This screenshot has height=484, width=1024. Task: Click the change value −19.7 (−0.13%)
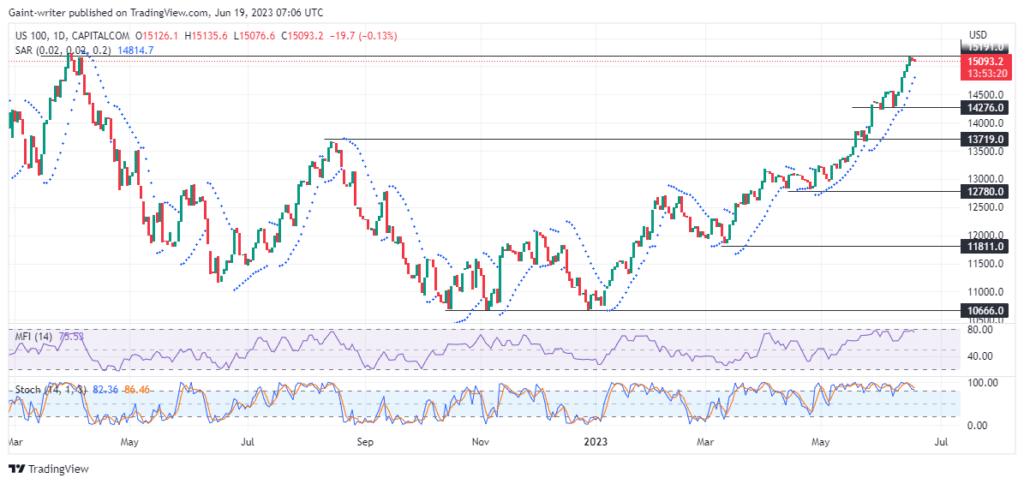point(362,36)
